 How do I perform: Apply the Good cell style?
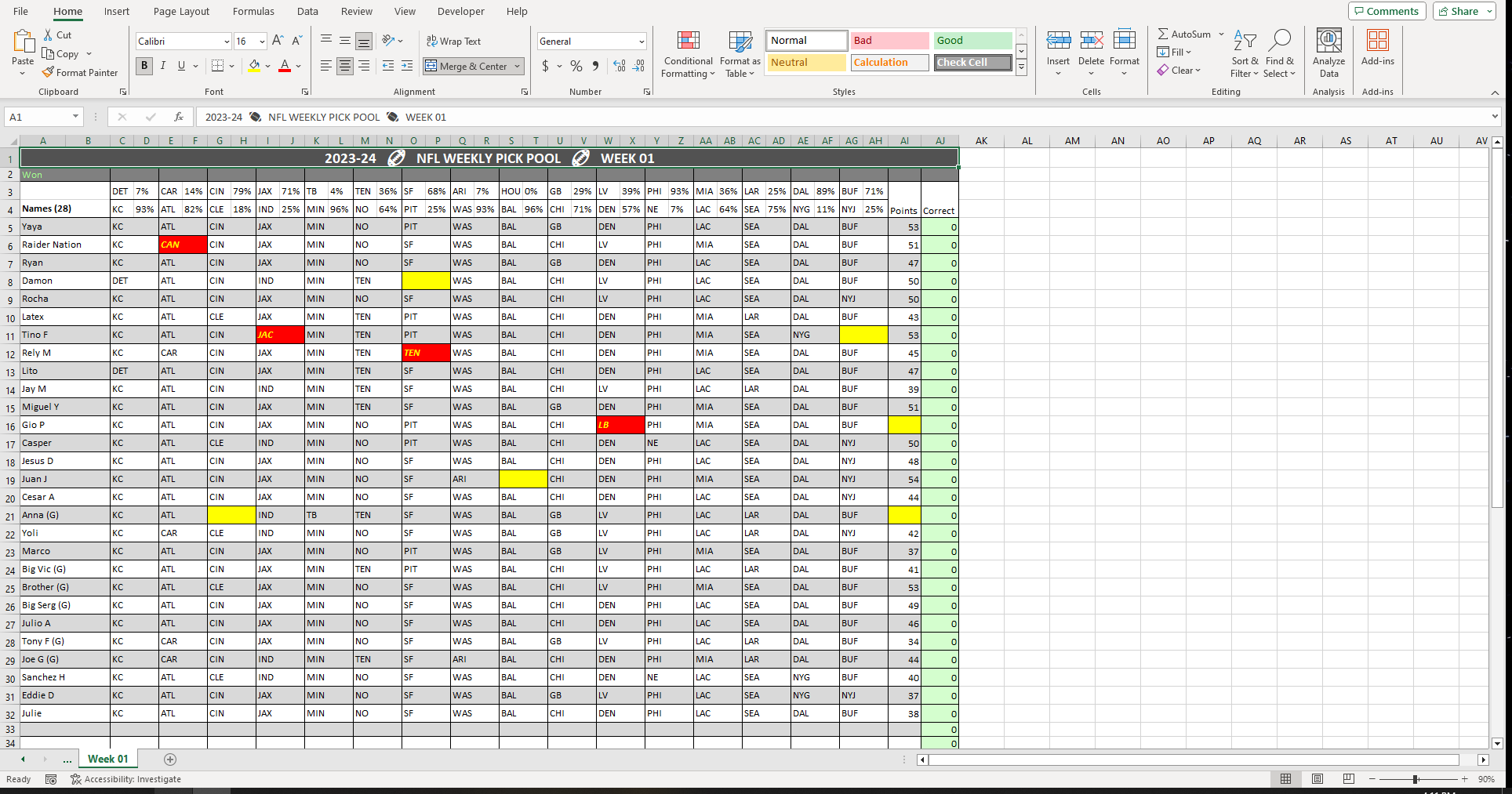[x=972, y=40]
